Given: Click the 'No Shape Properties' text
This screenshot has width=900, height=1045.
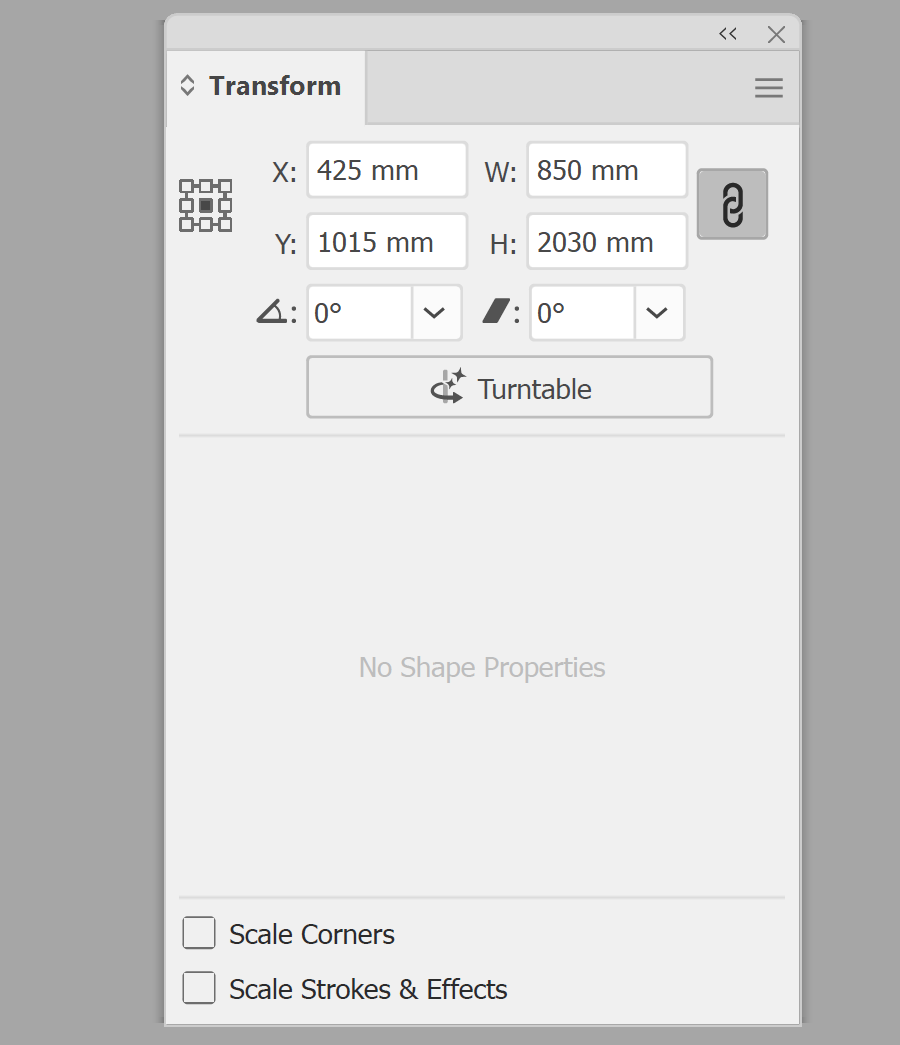Looking at the screenshot, I should pos(482,667).
